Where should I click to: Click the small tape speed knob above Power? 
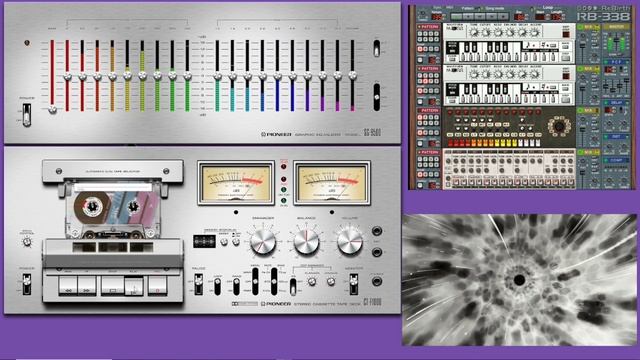(27, 242)
